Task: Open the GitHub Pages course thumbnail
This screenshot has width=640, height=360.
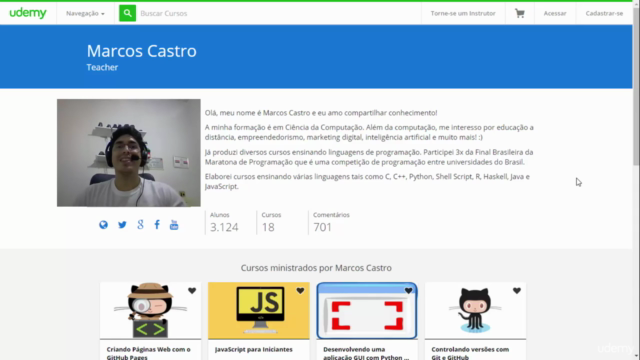Action: (151, 311)
